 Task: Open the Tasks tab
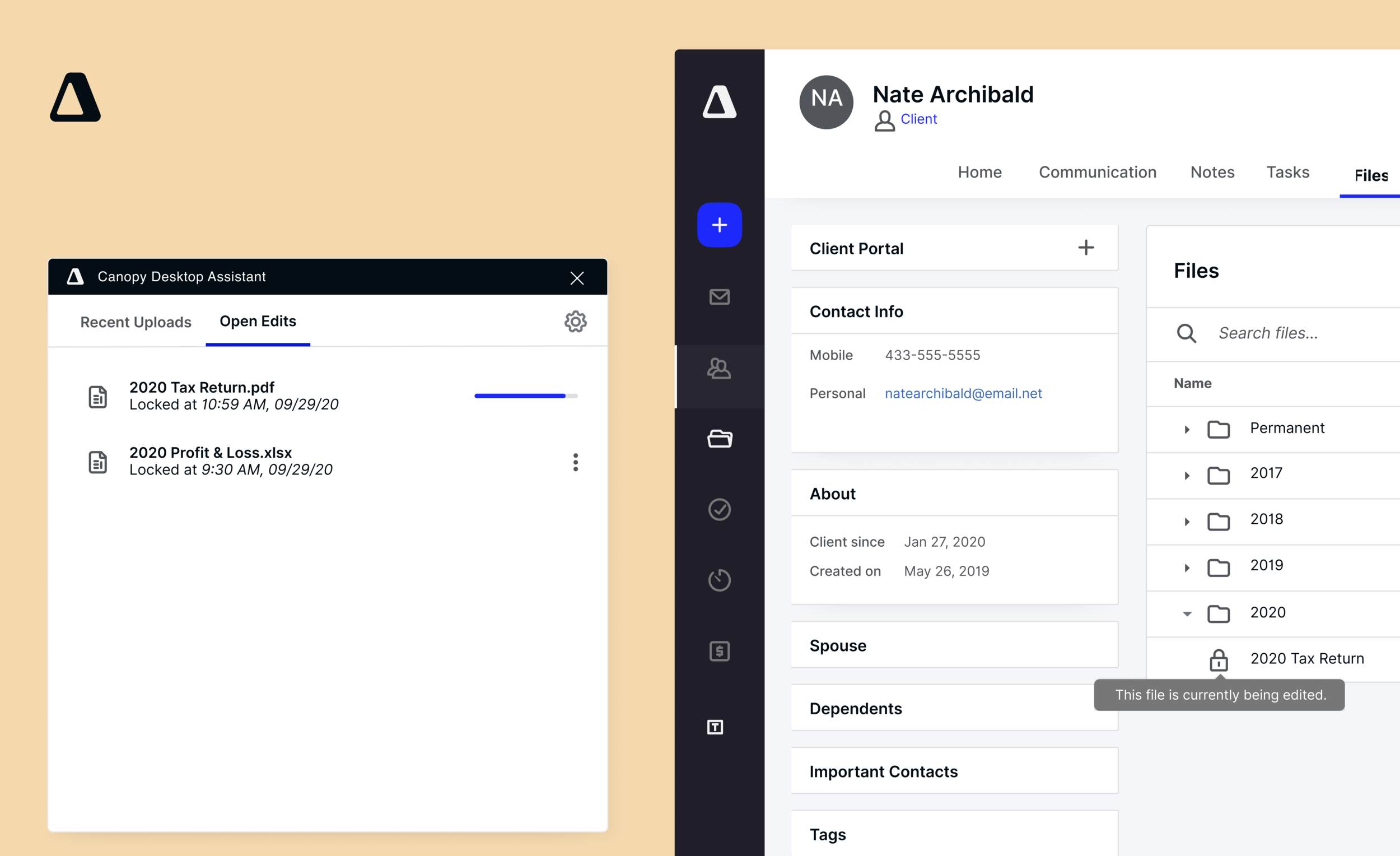(1287, 172)
